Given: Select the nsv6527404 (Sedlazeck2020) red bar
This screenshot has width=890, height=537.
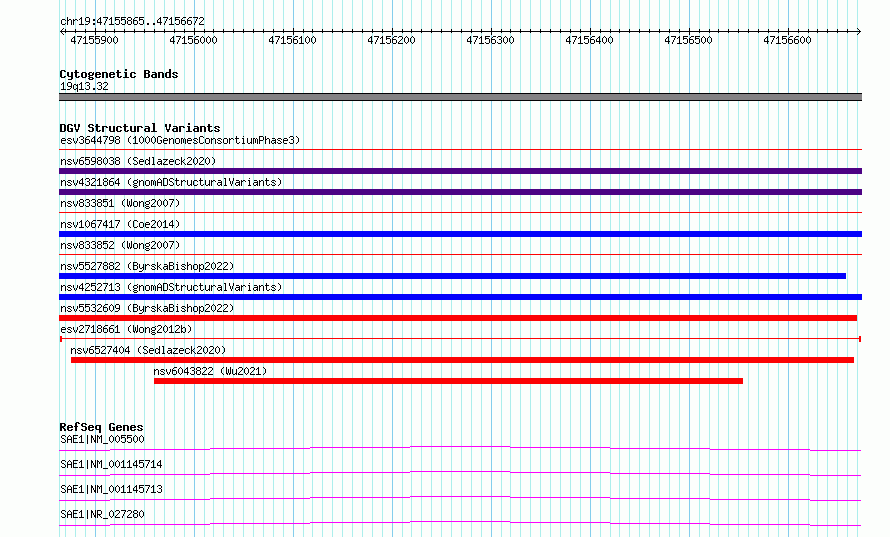Looking at the screenshot, I should 462,360.
